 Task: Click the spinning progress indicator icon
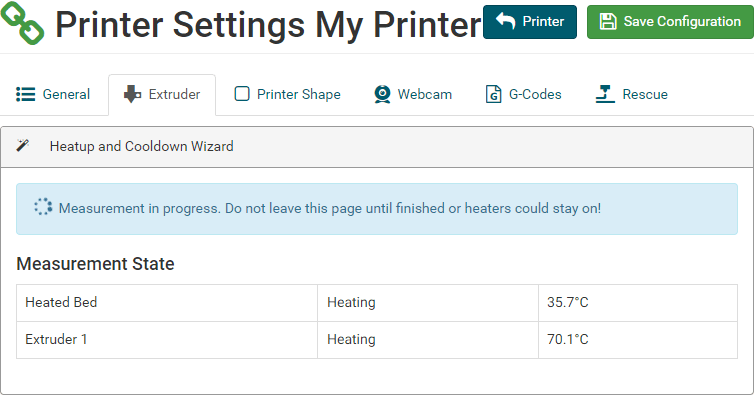pyautogui.click(x=43, y=207)
